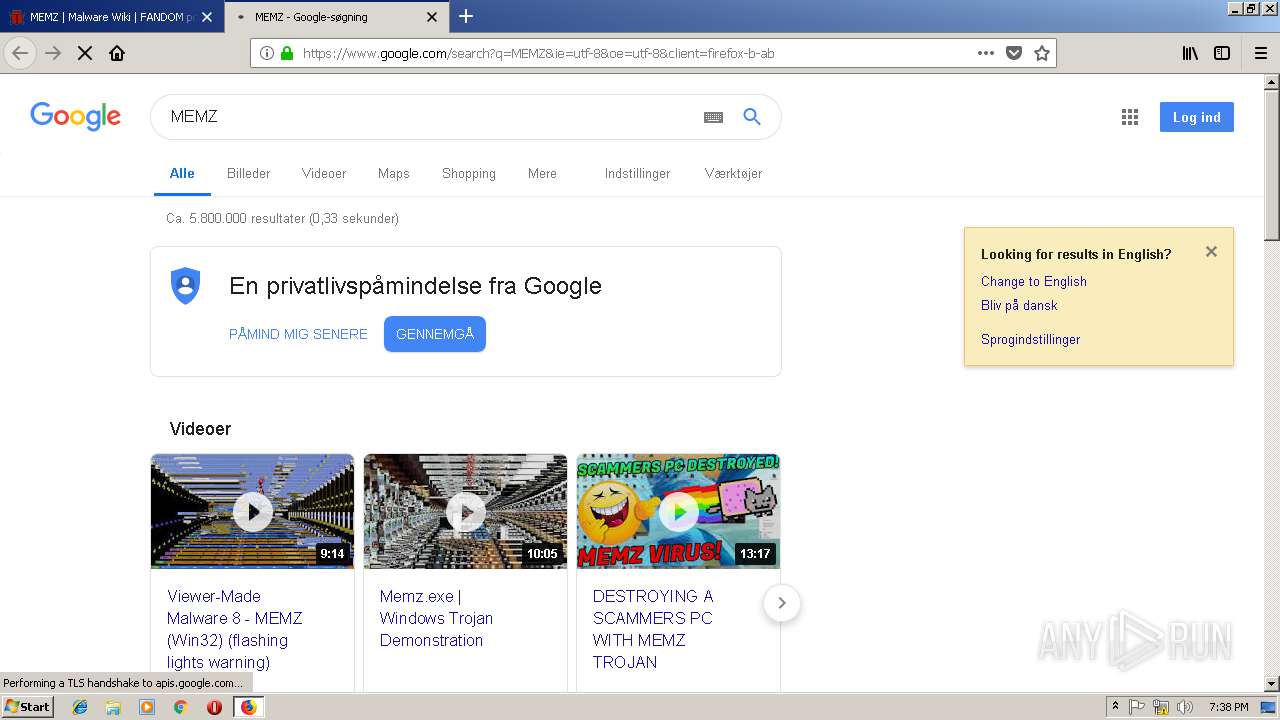Close the MEMZ Google-søgning tab
The image size is (1280, 720).
click(432, 17)
